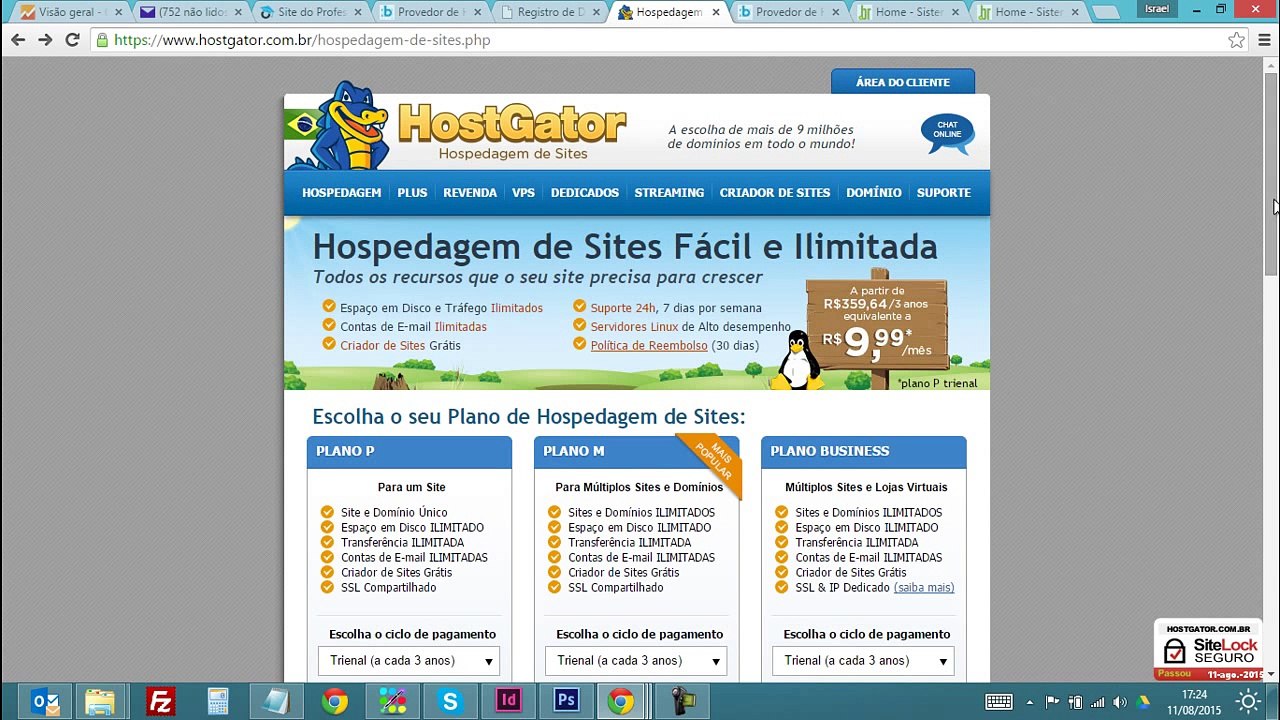The height and width of the screenshot is (720, 1280).
Task: Launch Adobe InDesign from the taskbar
Action: click(x=508, y=702)
